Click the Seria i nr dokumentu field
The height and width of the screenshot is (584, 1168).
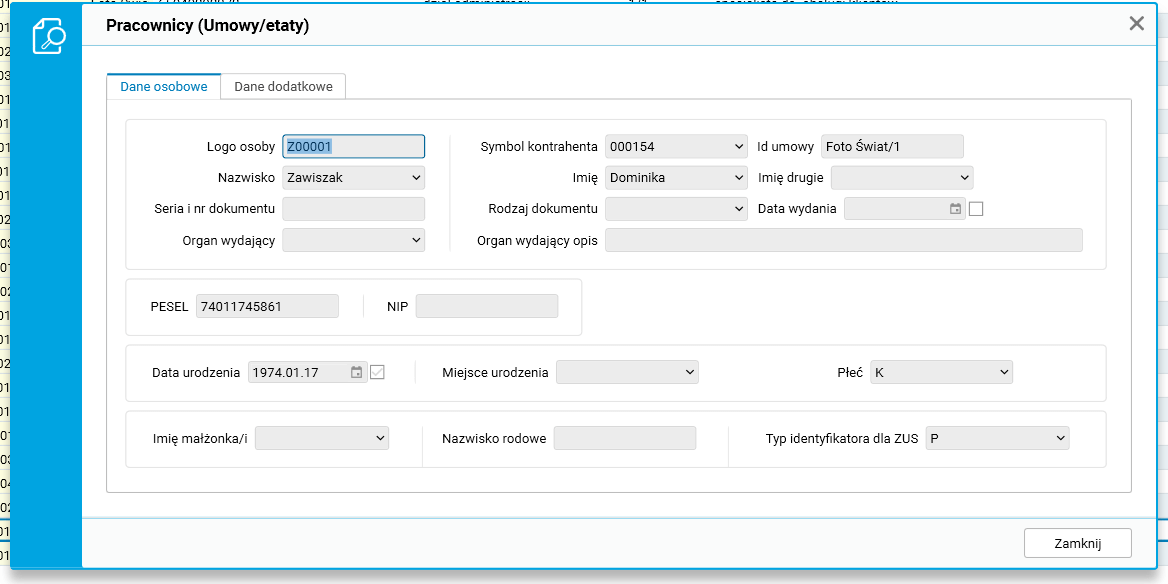pyautogui.click(x=353, y=209)
